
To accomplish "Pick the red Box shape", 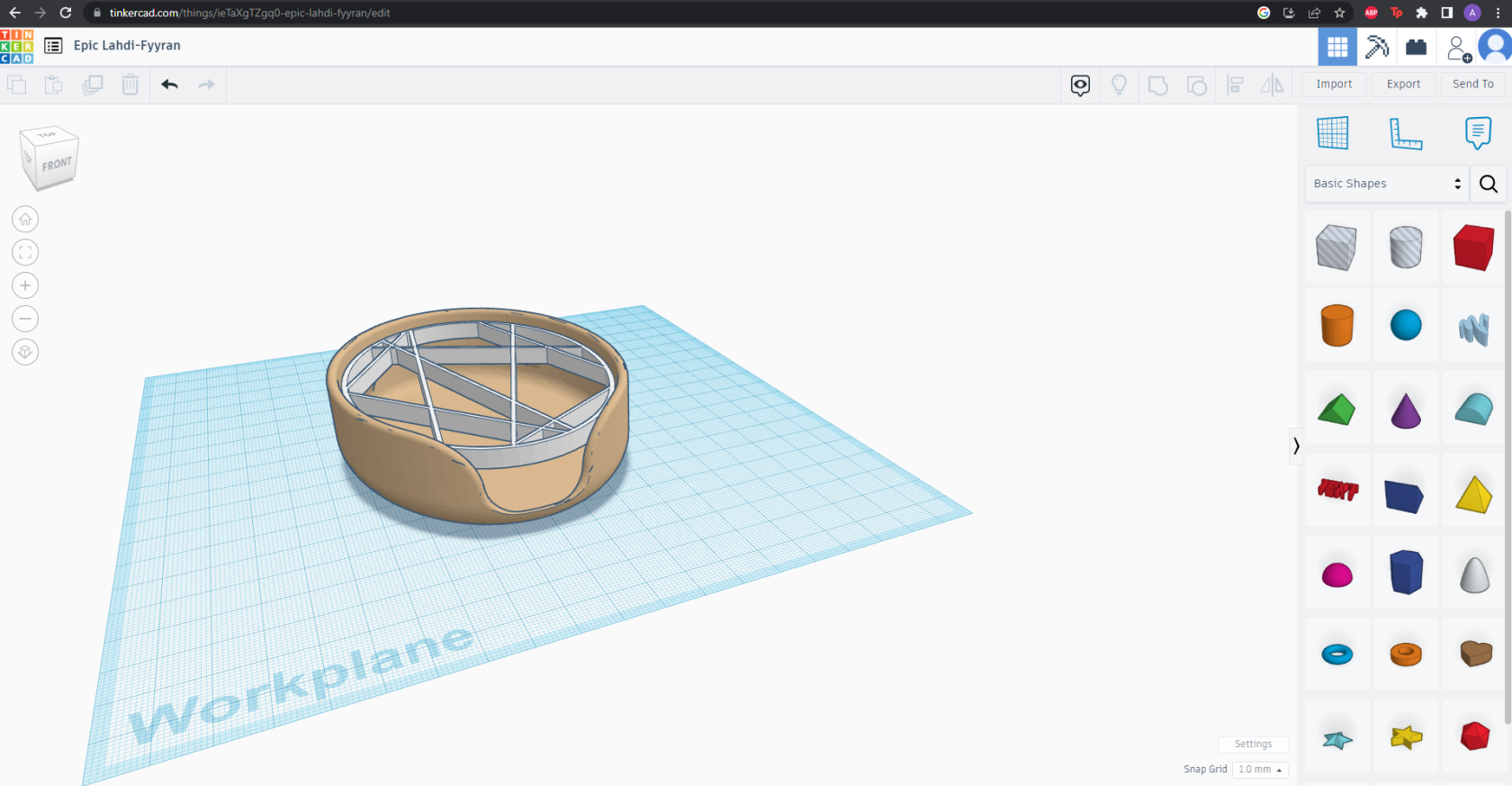I will click(x=1474, y=247).
